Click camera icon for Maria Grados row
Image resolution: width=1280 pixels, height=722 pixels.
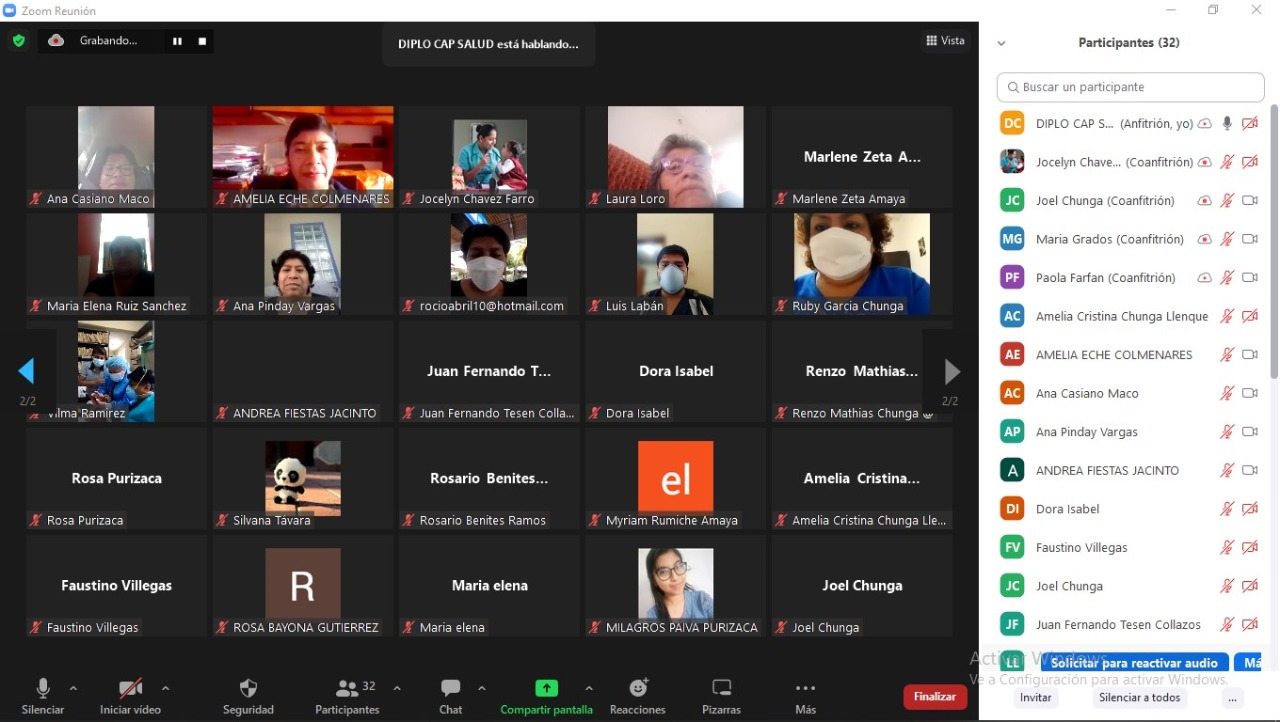click(x=1250, y=239)
